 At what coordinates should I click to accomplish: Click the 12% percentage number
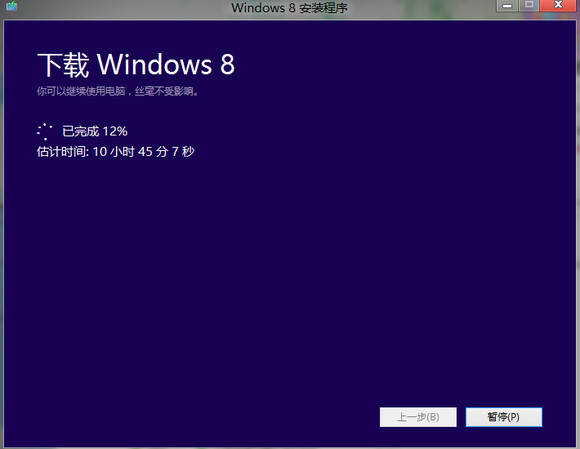click(x=115, y=131)
